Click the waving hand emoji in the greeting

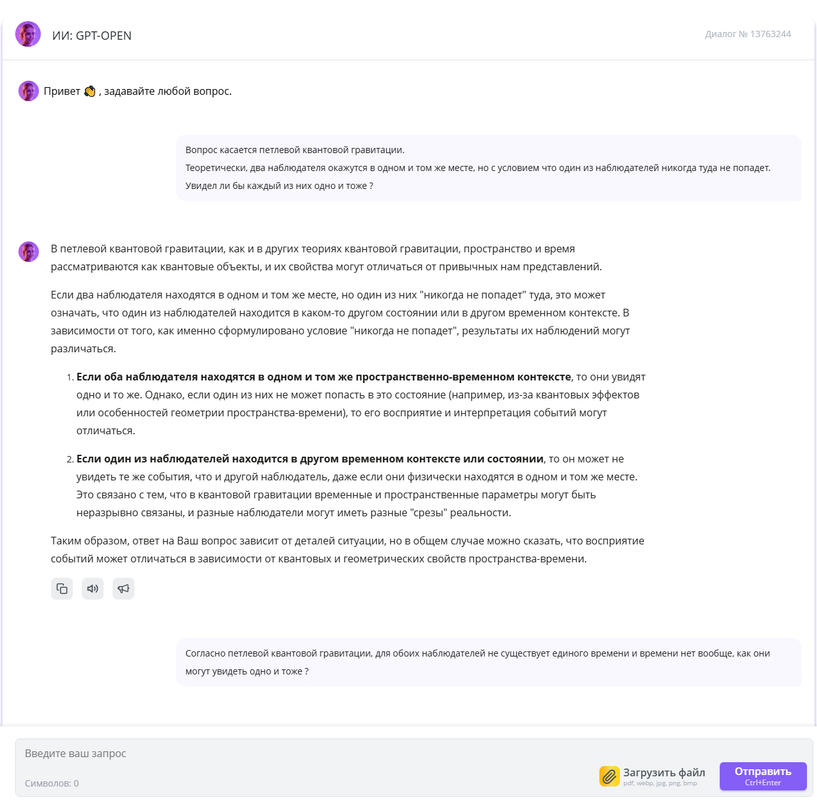click(90, 91)
